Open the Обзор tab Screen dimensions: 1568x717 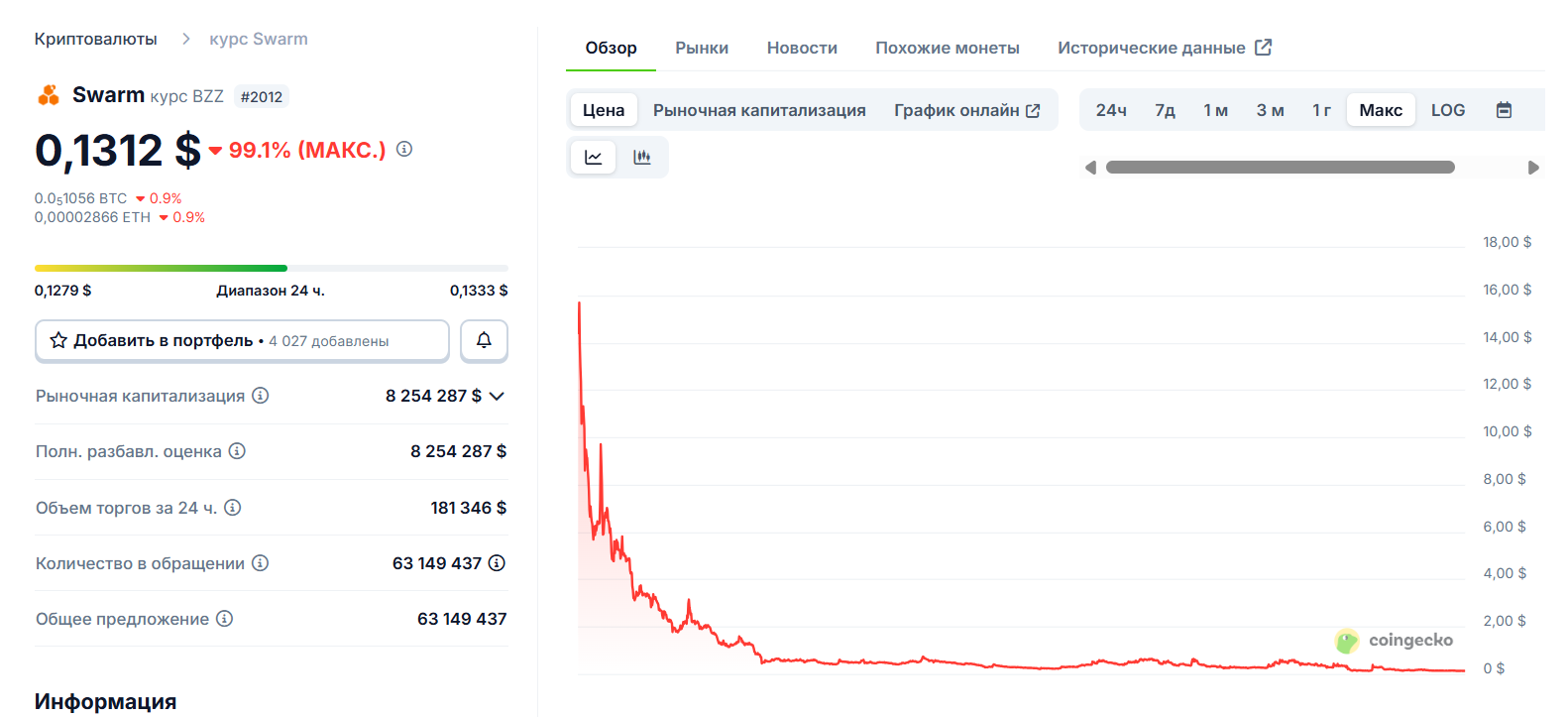tap(611, 48)
